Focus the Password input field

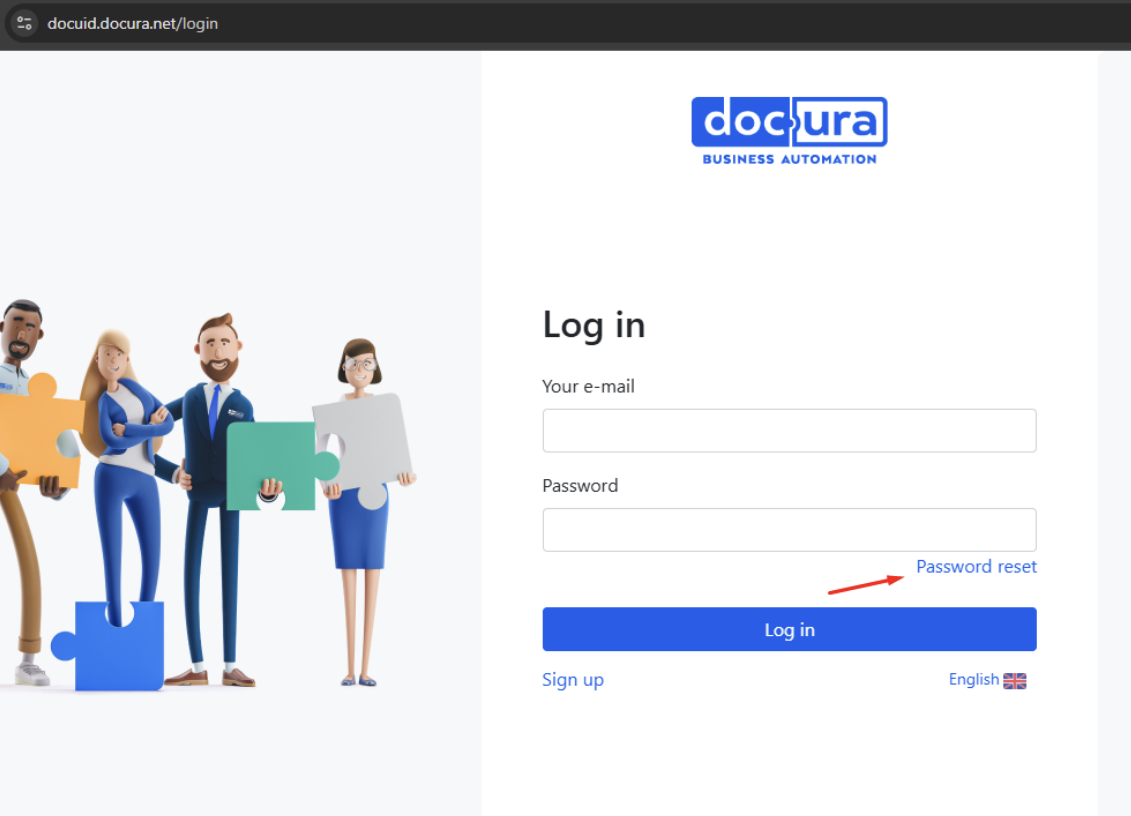coord(789,530)
